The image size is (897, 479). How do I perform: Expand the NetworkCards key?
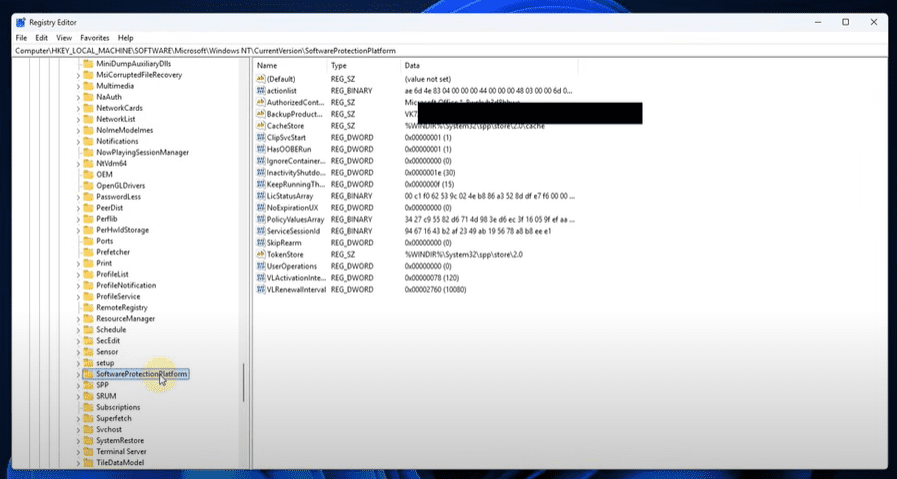coord(78,108)
